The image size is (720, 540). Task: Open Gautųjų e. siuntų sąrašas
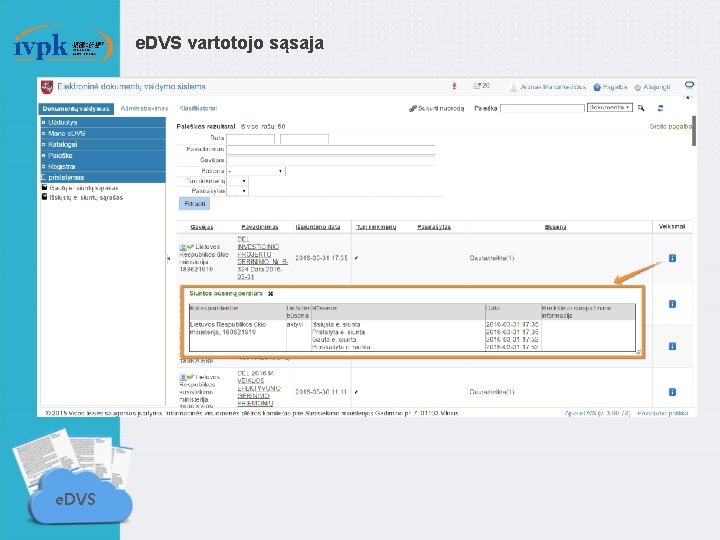pyautogui.click(x=84, y=188)
